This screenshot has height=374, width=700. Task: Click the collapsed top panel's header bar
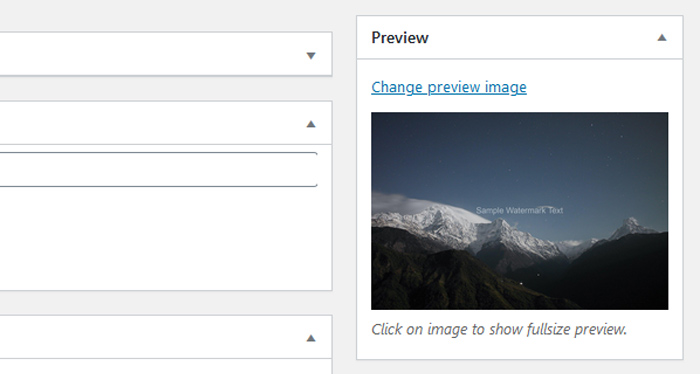tap(166, 54)
